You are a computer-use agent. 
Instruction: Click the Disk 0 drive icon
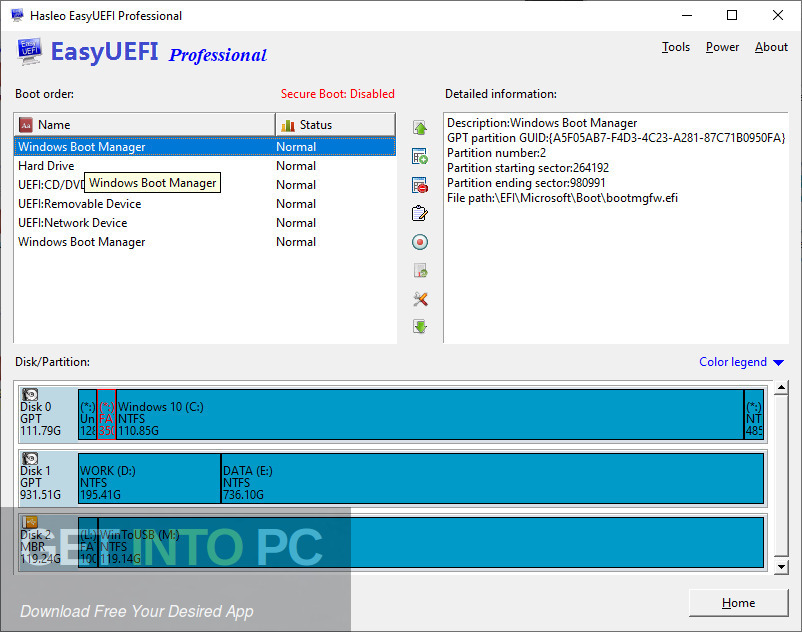click(x=30, y=394)
